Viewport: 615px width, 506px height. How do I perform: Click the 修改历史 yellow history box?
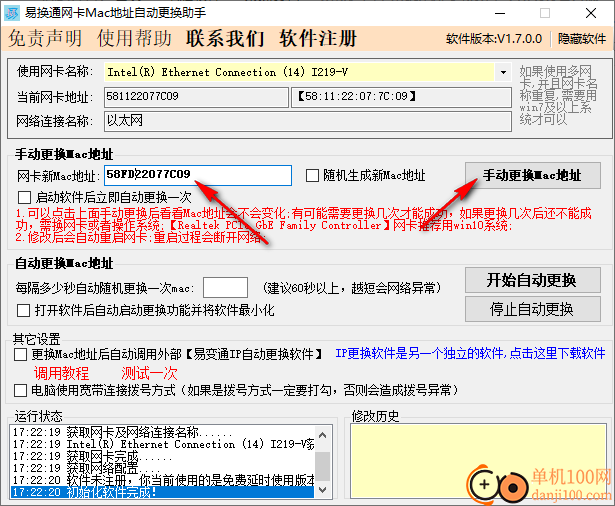point(479,461)
